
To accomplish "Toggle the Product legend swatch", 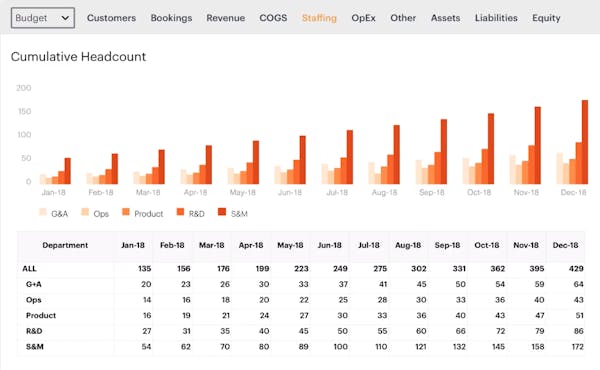I will tap(126, 212).
